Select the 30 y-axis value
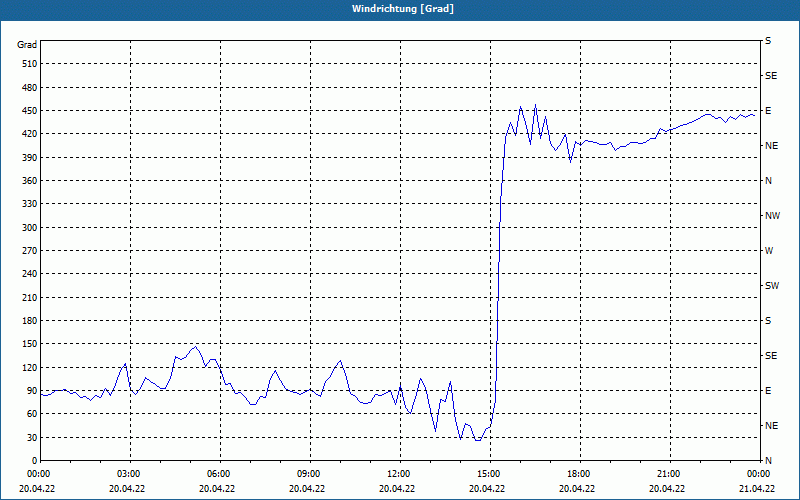This screenshot has width=800, height=500. [32, 437]
